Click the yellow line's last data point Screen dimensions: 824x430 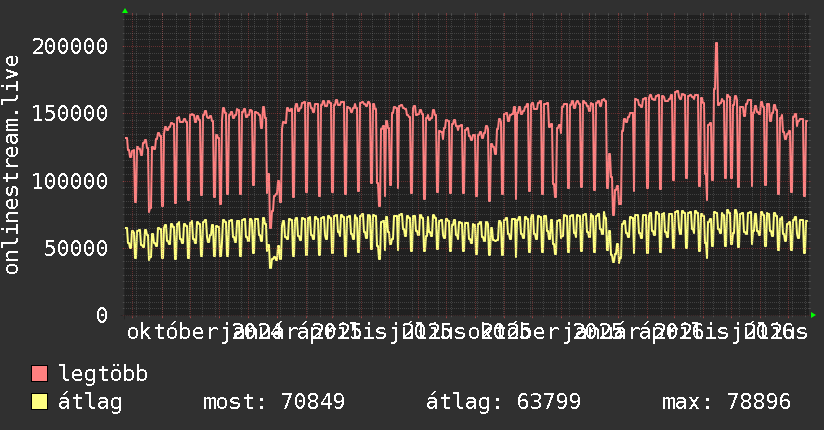point(807,221)
